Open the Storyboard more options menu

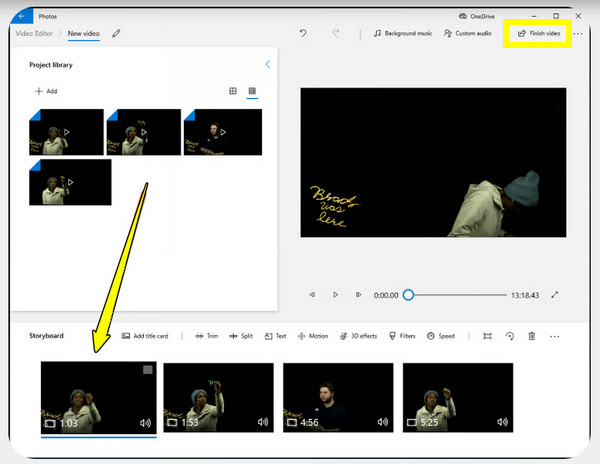554,336
